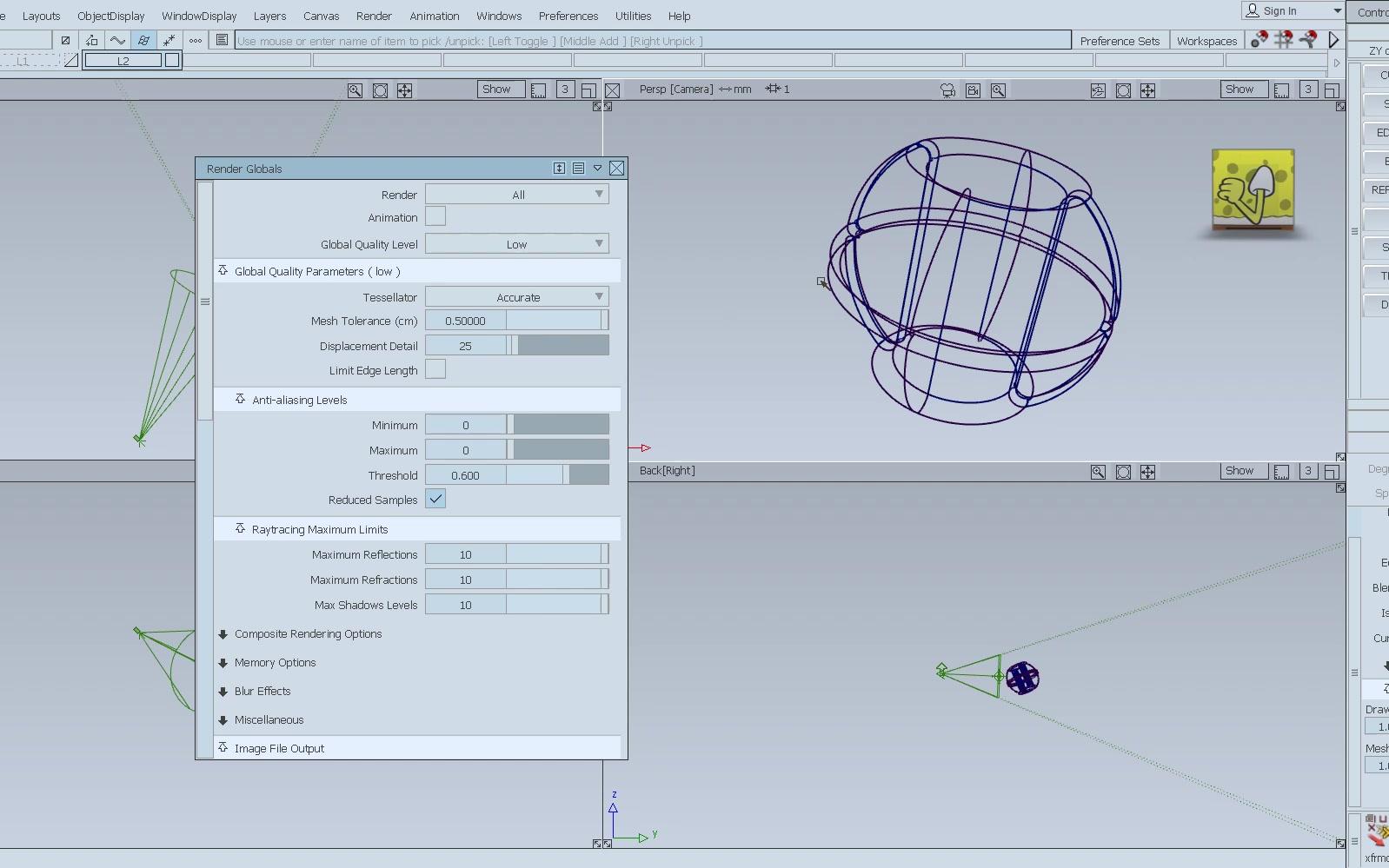Click the track icon in Back[Right] viewport

[x=1147, y=472]
